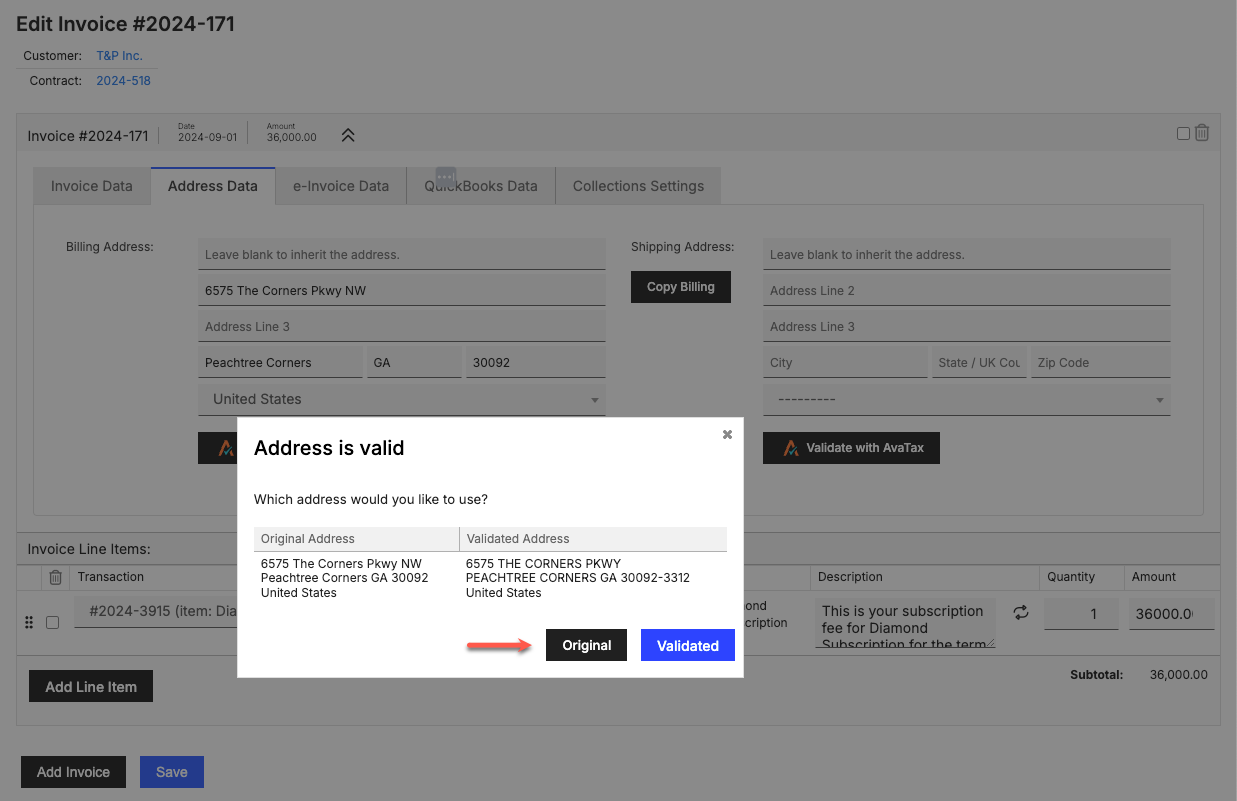Click the billing AvaTax logo icon
The width and height of the screenshot is (1237, 801).
click(227, 448)
